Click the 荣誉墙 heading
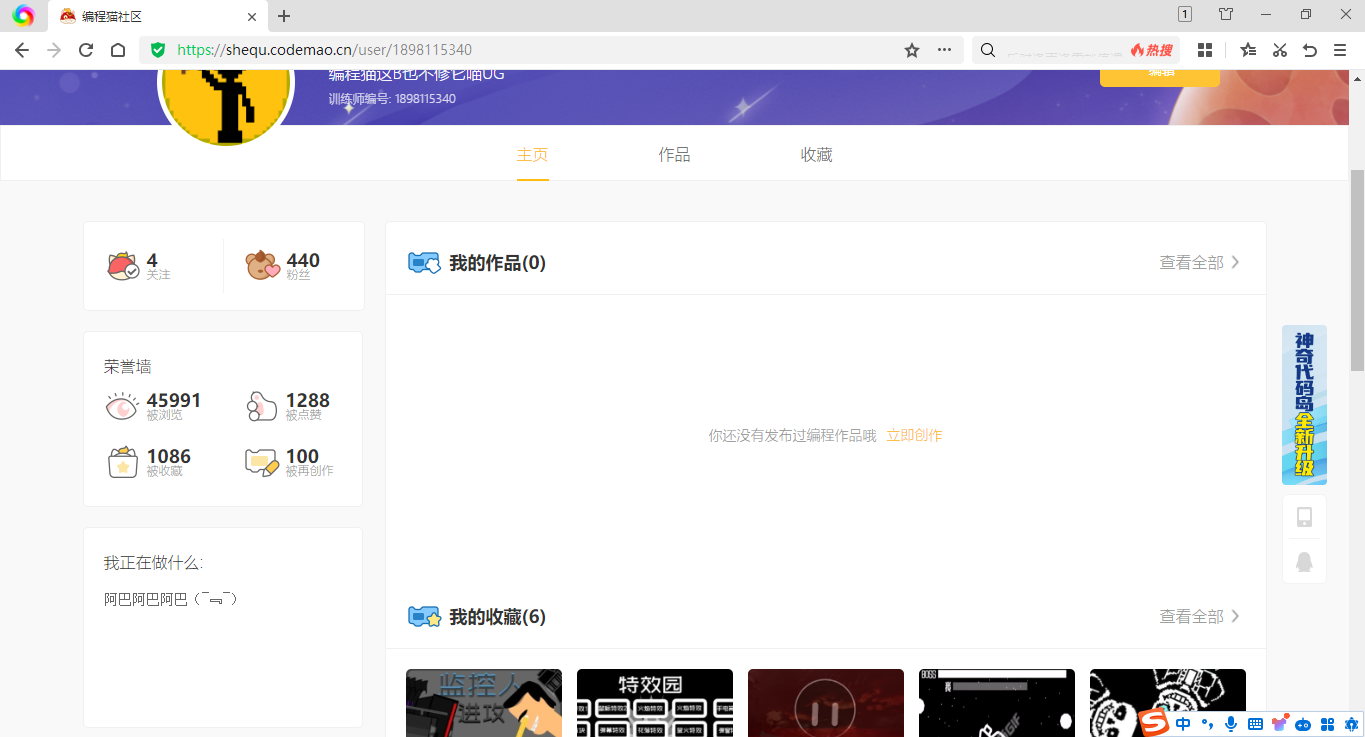The height and width of the screenshot is (737, 1365). (x=128, y=367)
